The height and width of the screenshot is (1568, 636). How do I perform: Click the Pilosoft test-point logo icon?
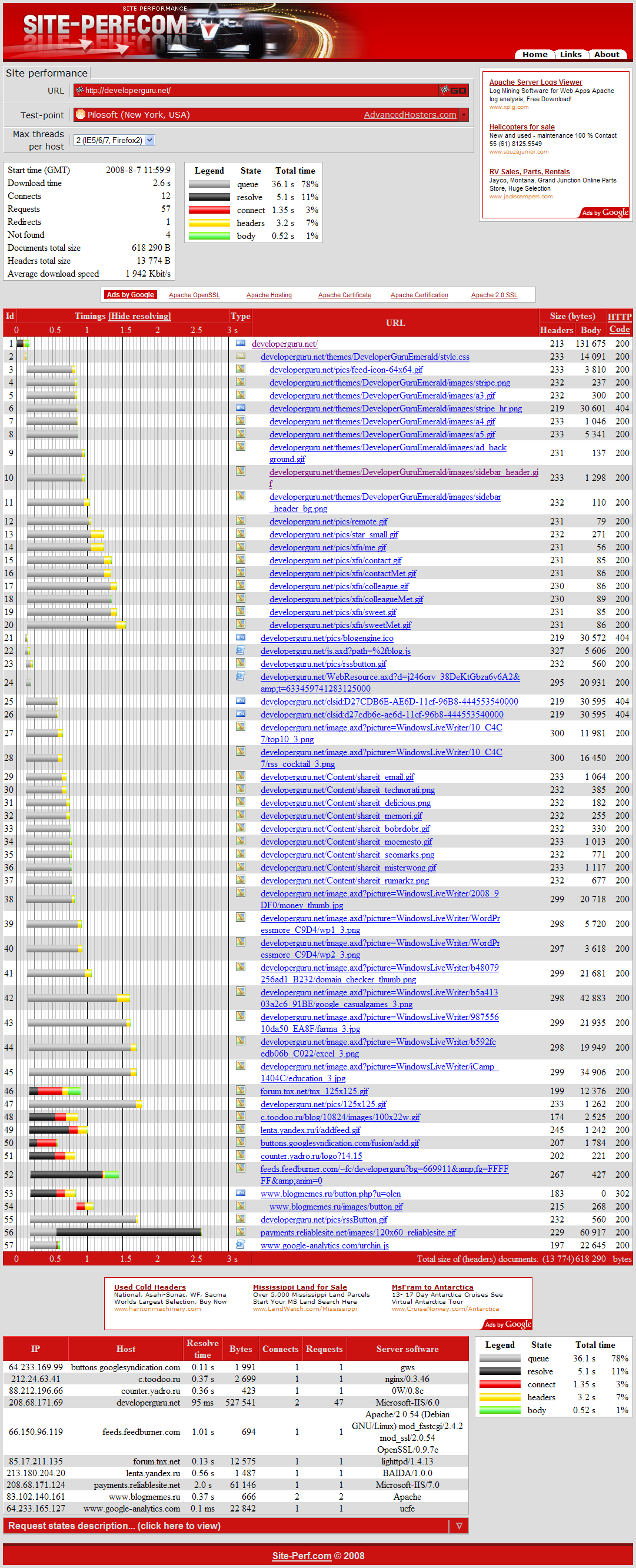[x=80, y=114]
